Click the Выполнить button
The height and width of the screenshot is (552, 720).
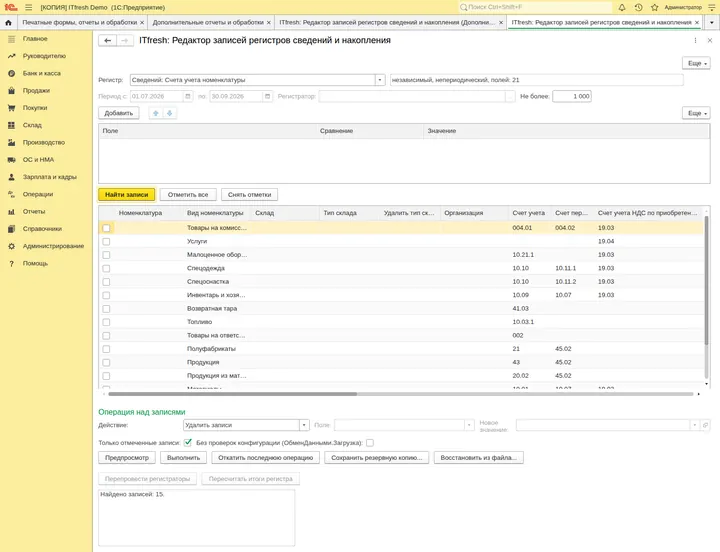pyautogui.click(x=184, y=458)
